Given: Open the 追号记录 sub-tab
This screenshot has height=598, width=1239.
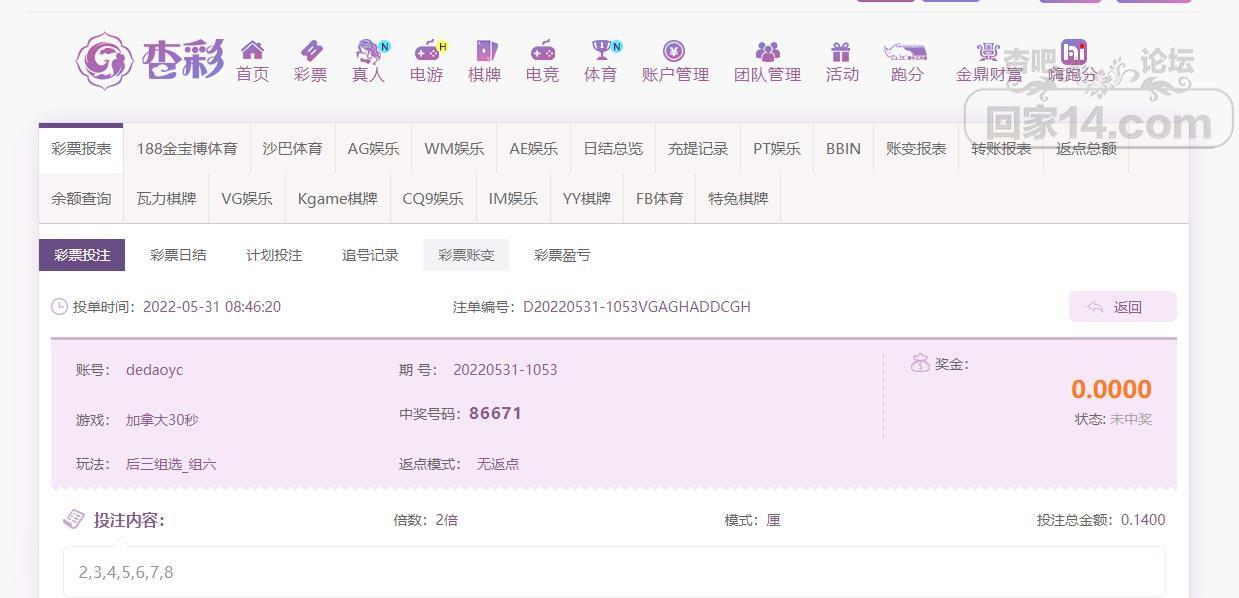Looking at the screenshot, I should [370, 255].
